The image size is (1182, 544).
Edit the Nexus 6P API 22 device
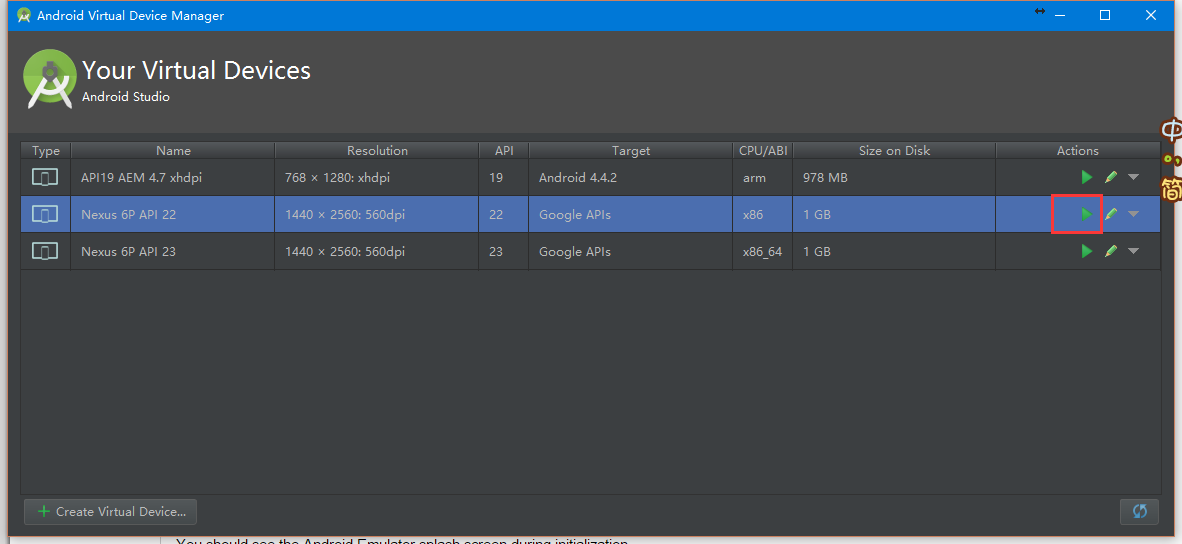[1111, 214]
